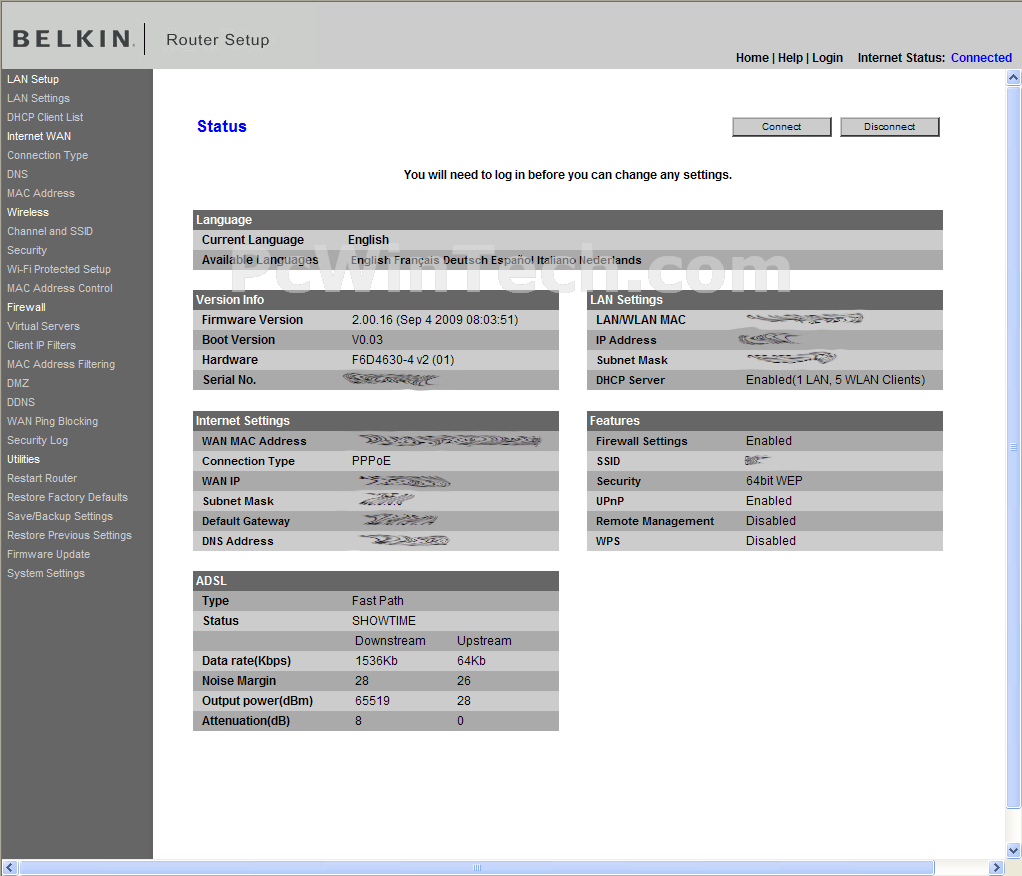Open Security Log page
Viewport: 1022px width, 876px height.
[38, 441]
